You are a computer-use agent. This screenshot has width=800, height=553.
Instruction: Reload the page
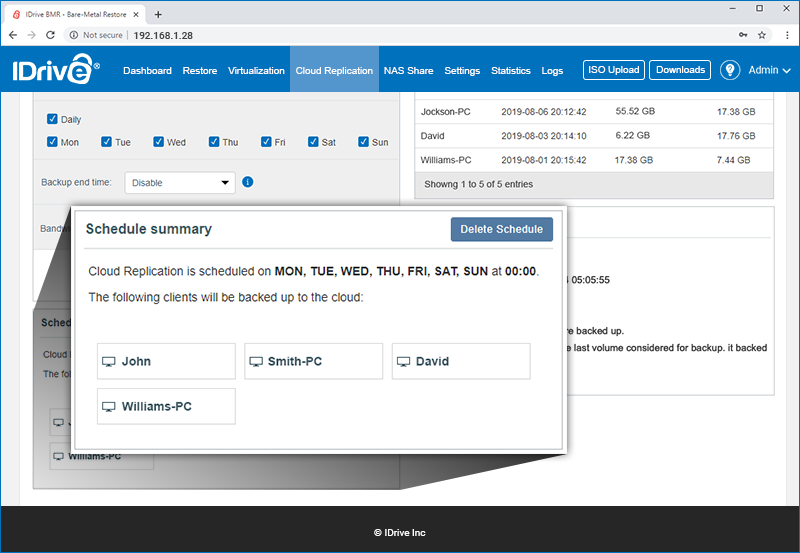coord(50,35)
